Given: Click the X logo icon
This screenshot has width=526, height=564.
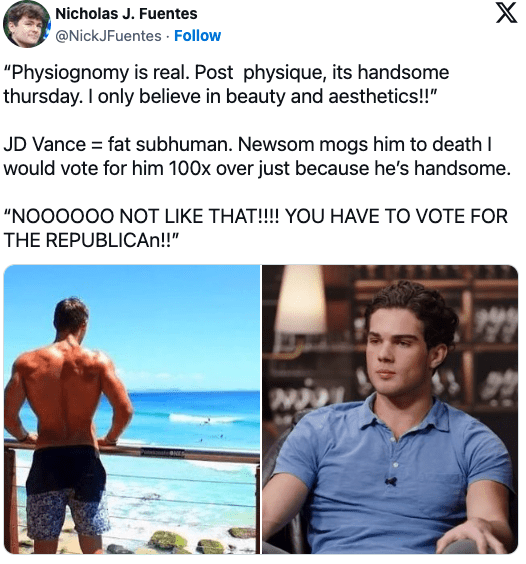Looking at the screenshot, I should tap(507, 14).
